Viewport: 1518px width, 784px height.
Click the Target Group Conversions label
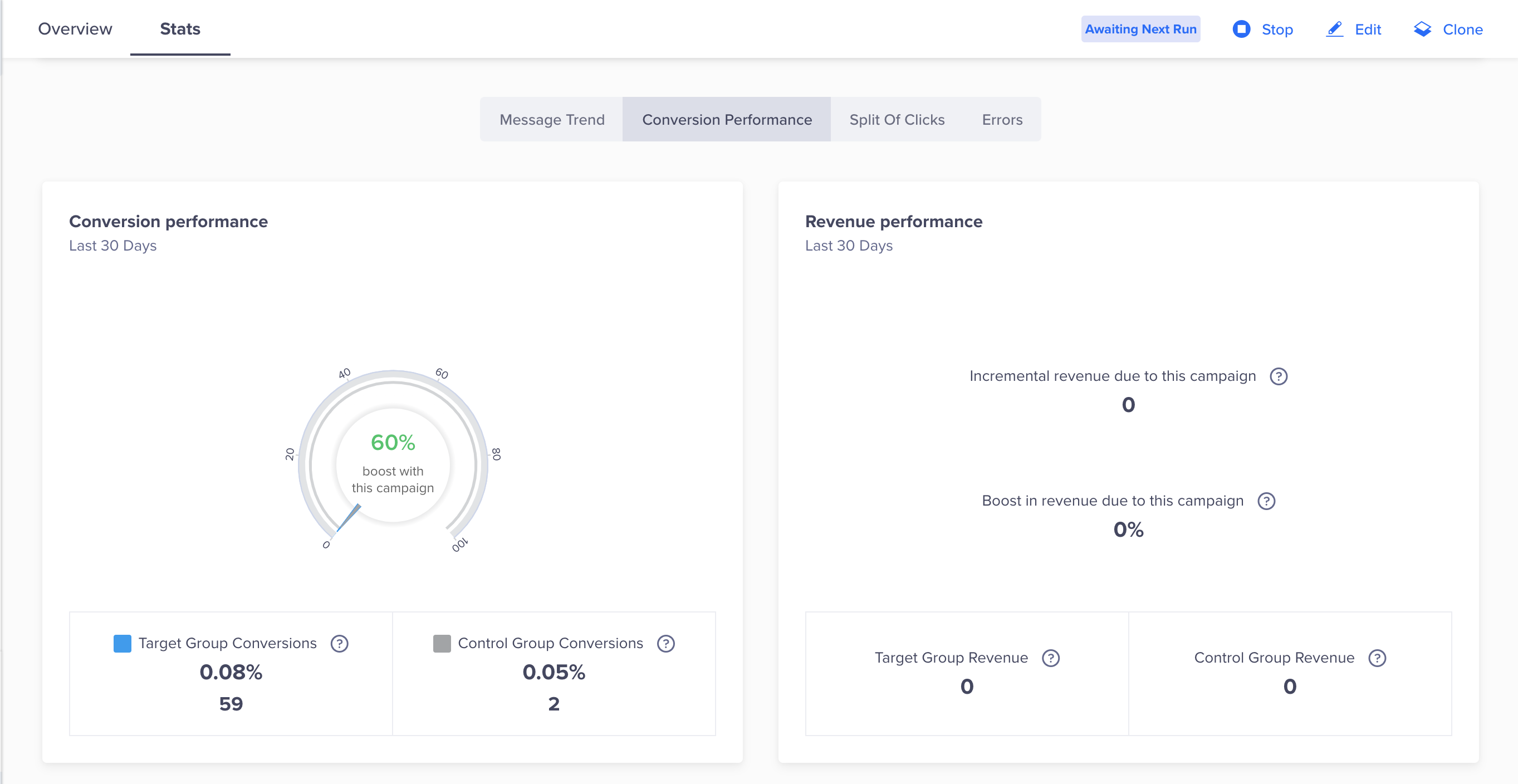coord(227,643)
